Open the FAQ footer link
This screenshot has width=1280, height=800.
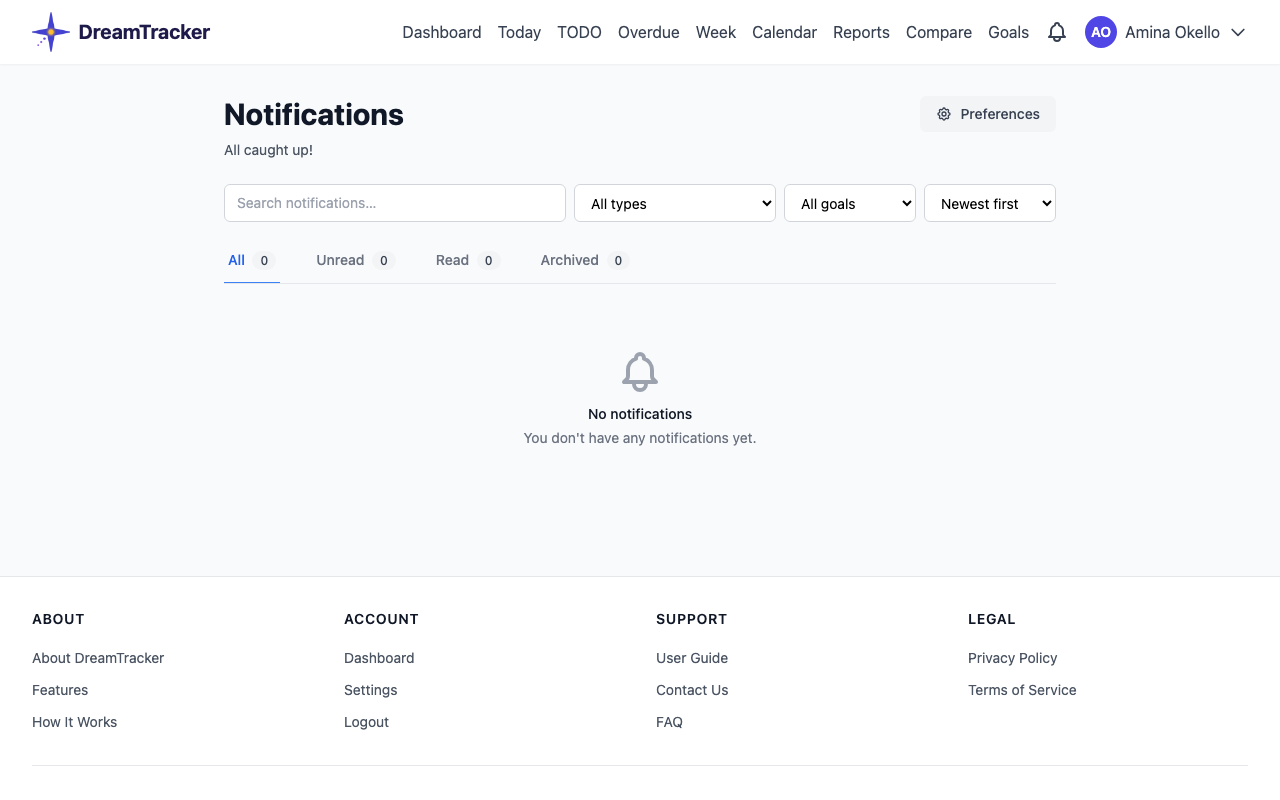click(670, 722)
